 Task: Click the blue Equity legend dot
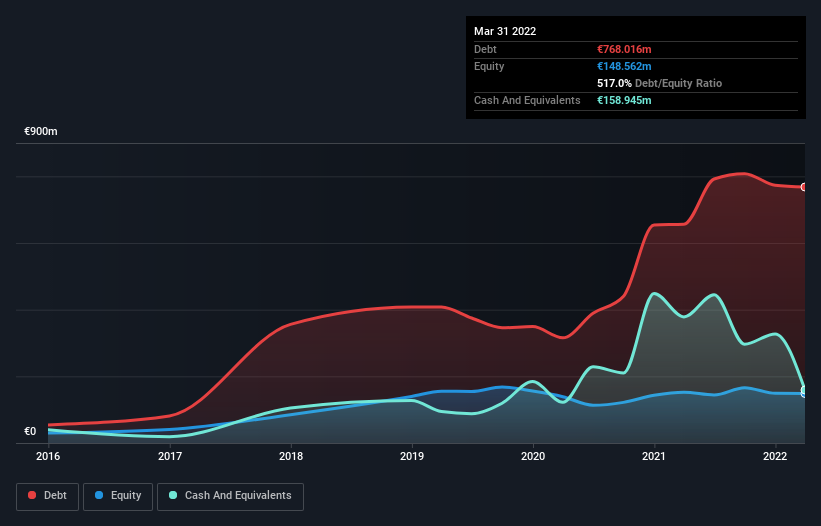(x=99, y=495)
